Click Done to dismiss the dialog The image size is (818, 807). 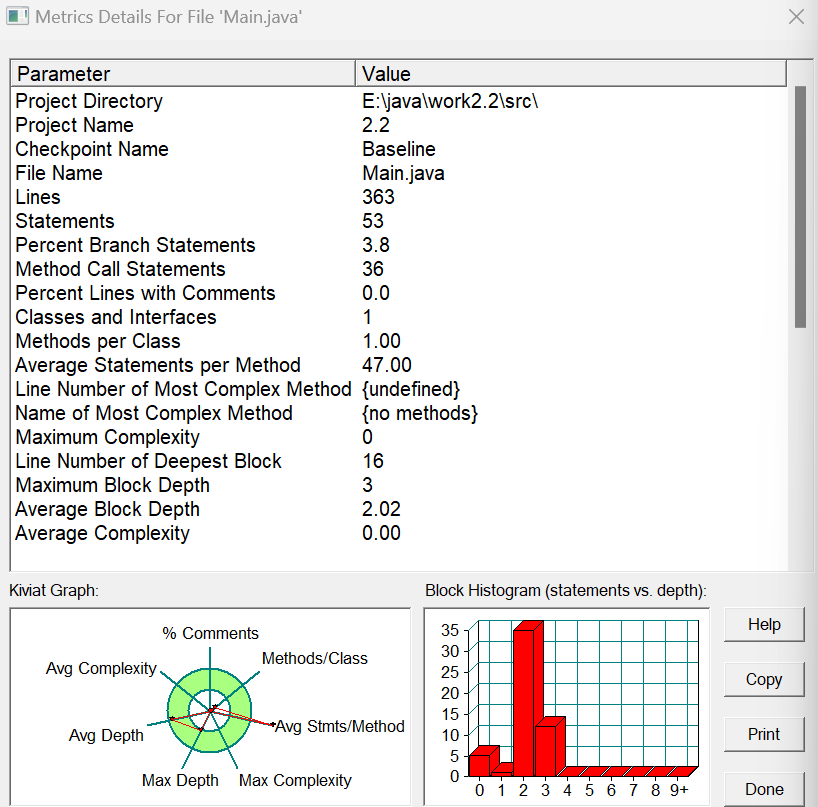pyautogui.click(x=764, y=789)
